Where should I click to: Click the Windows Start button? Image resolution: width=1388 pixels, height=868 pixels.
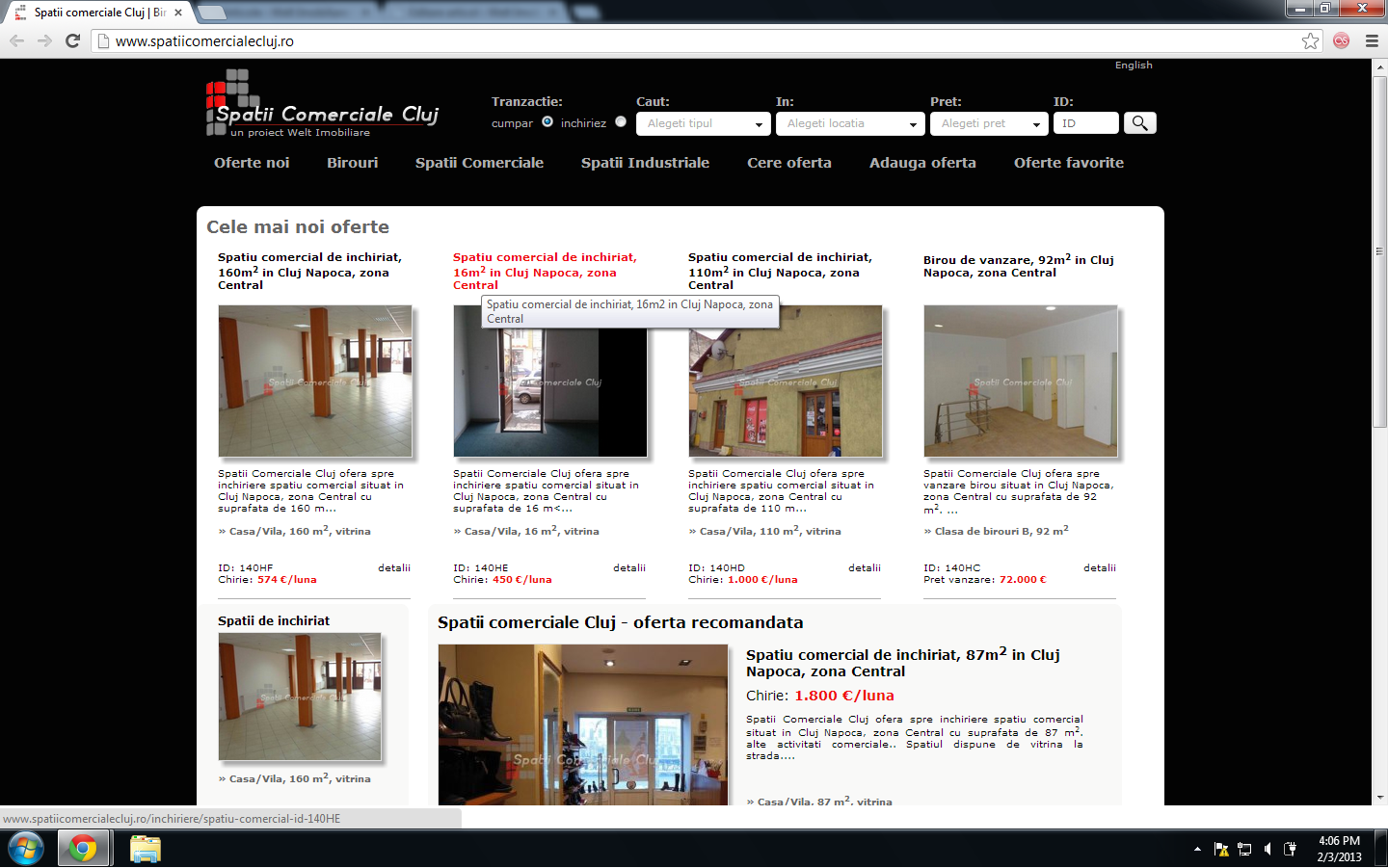tap(25, 849)
